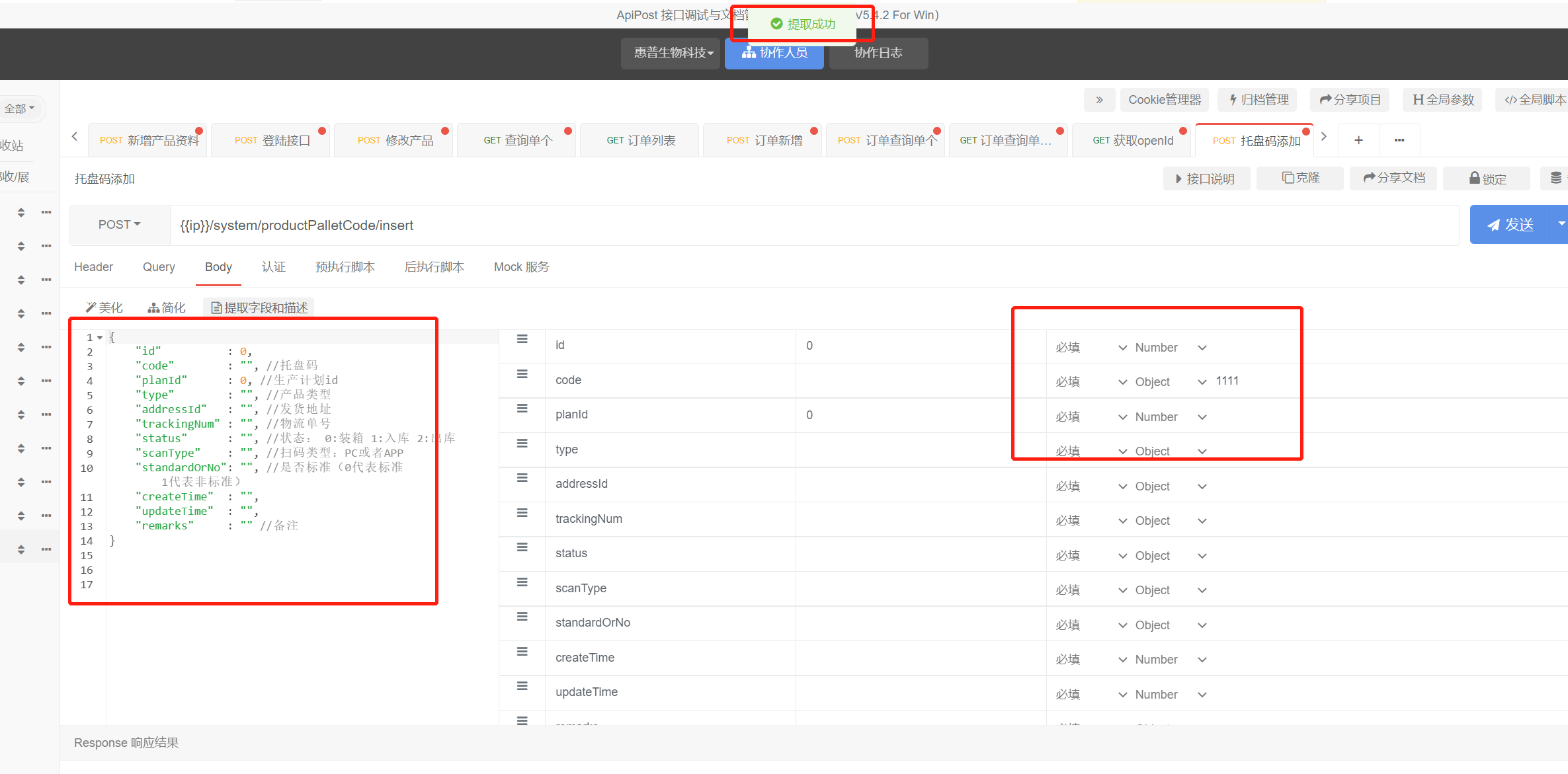The height and width of the screenshot is (774, 1568).
Task: Open the 全部 filter dropdown in sidebar
Action: click(20, 108)
